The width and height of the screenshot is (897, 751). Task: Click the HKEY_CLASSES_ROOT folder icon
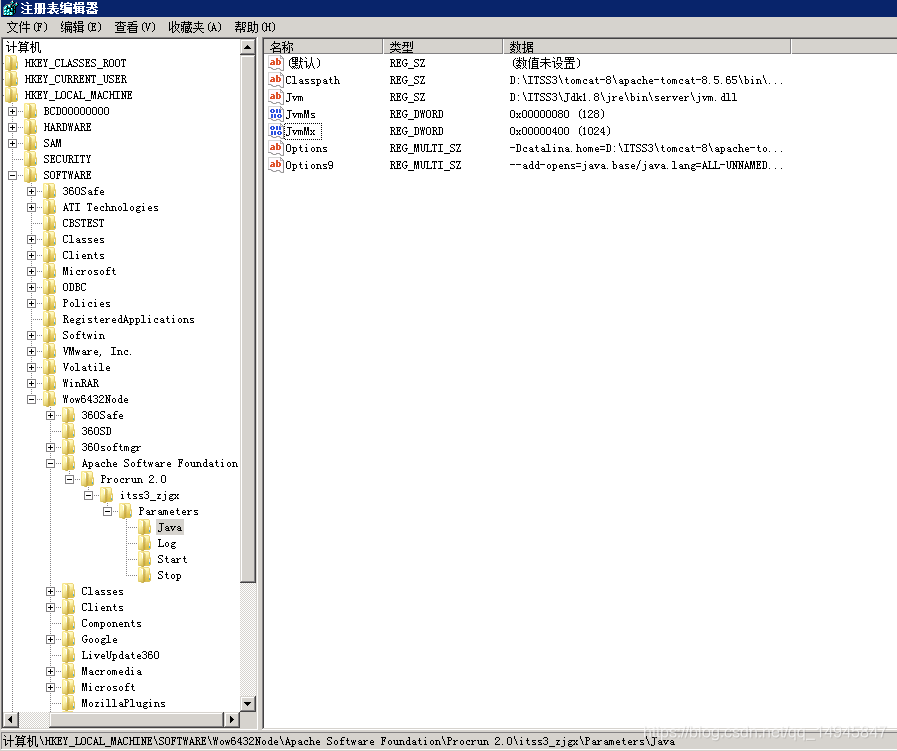pos(12,63)
